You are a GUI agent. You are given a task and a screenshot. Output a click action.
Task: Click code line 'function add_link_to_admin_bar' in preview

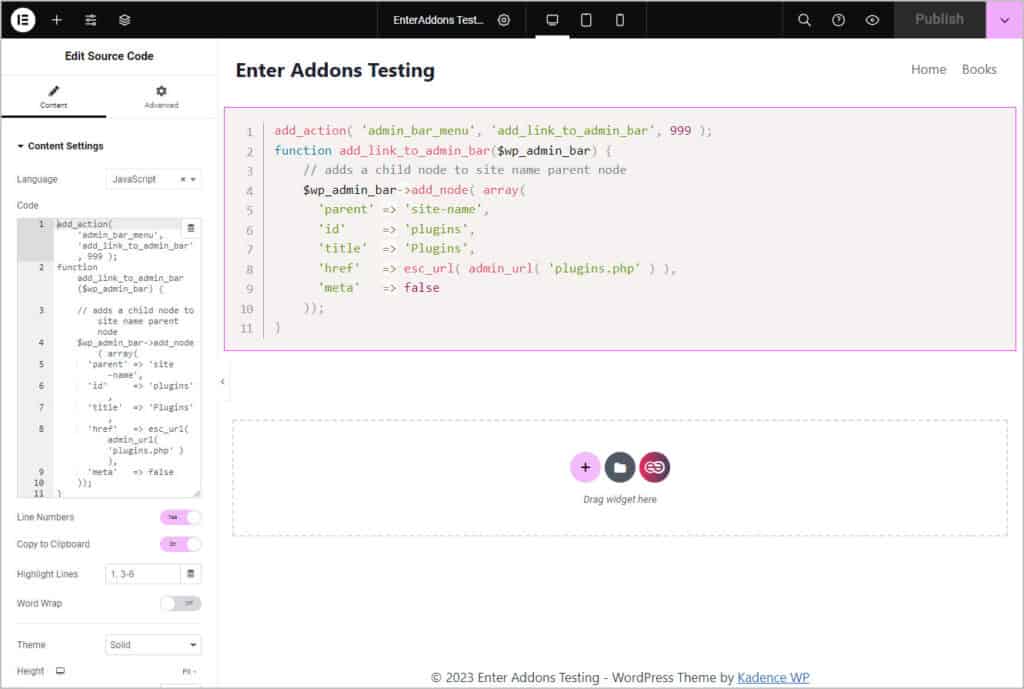pyautogui.click(x=443, y=151)
